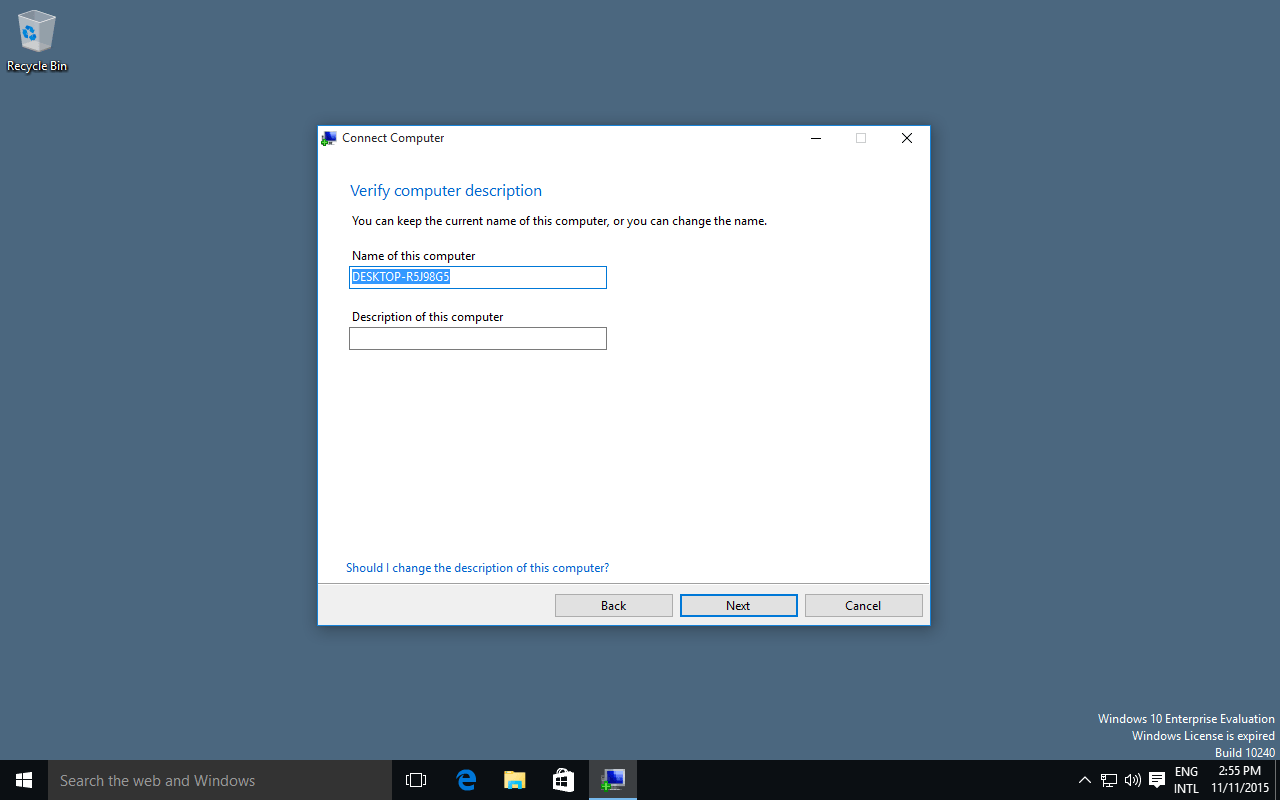Open 'Should I change the description' help link
This screenshot has width=1280, height=800.
point(477,567)
